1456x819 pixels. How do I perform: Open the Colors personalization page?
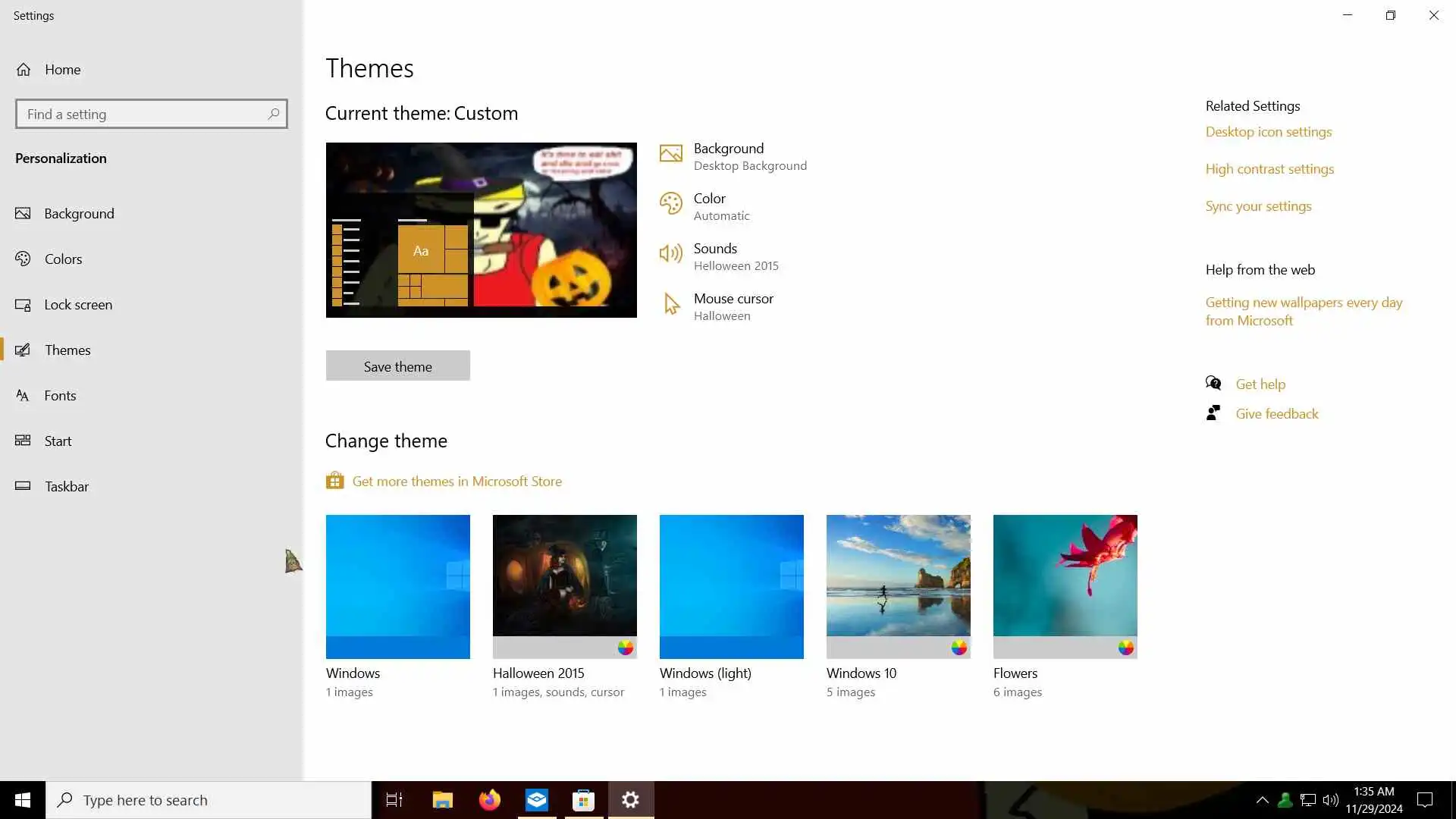point(63,259)
